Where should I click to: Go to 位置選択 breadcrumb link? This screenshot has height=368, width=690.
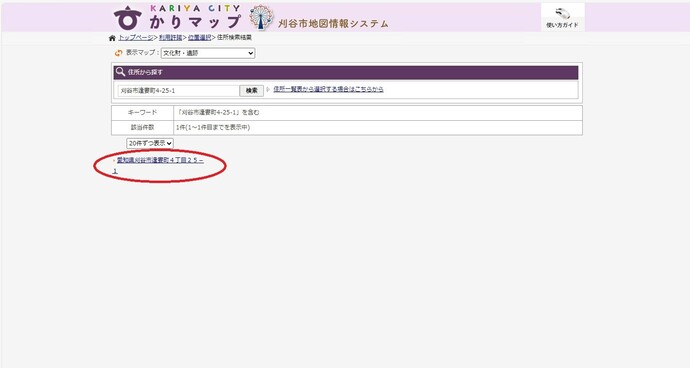(199, 38)
